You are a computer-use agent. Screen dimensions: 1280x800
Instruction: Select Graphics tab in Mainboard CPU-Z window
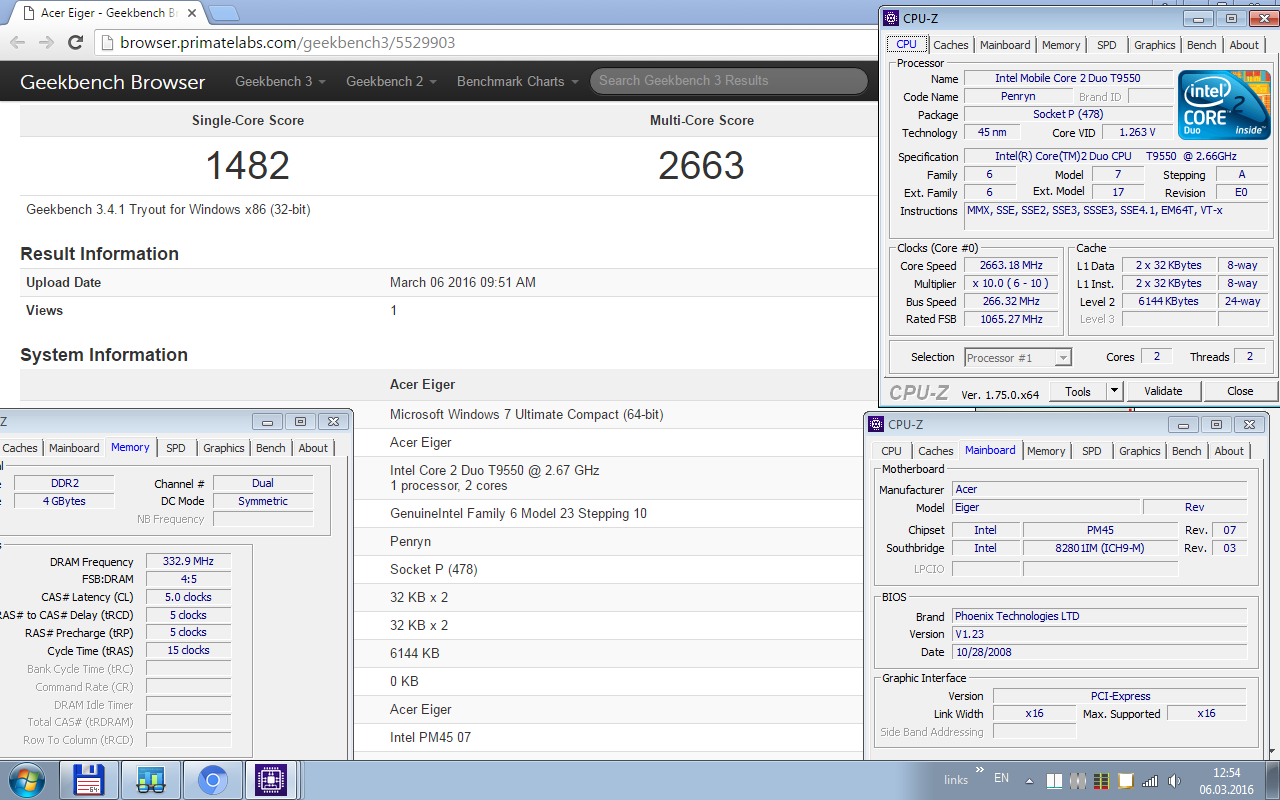point(1140,451)
